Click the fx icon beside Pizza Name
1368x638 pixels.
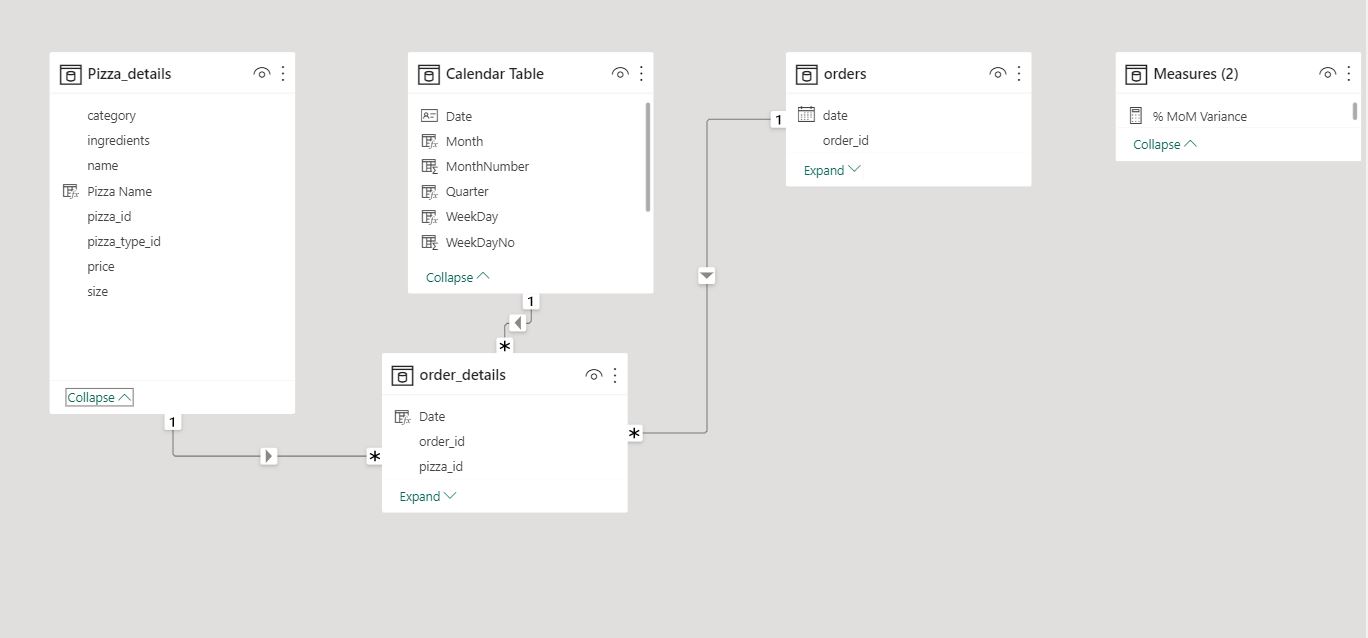[70, 191]
